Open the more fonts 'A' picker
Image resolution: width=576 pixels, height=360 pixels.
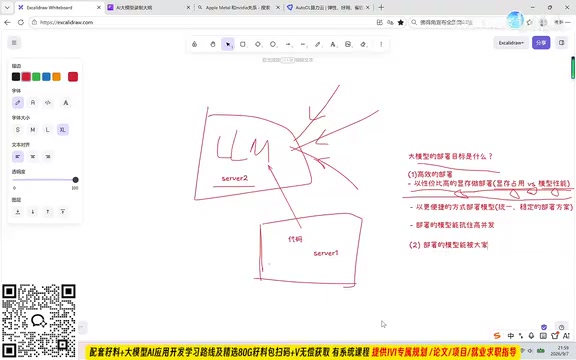click(65, 102)
